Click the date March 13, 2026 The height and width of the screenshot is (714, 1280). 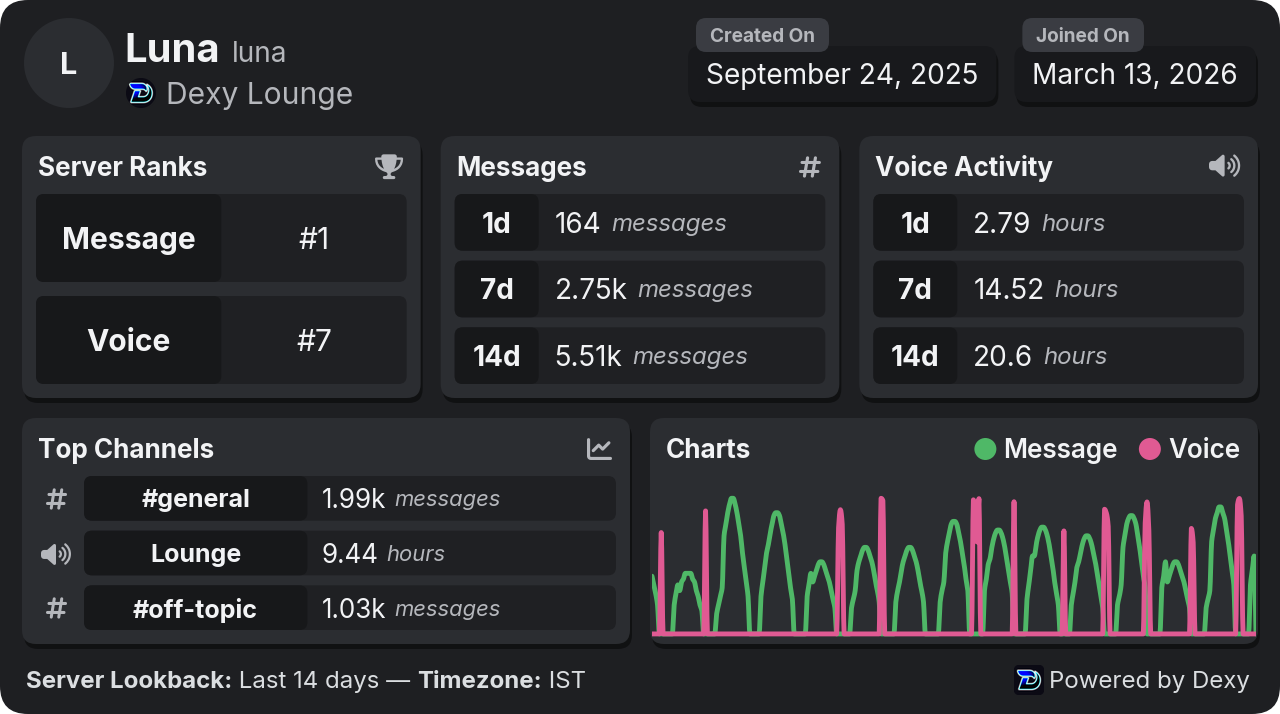tap(1135, 74)
